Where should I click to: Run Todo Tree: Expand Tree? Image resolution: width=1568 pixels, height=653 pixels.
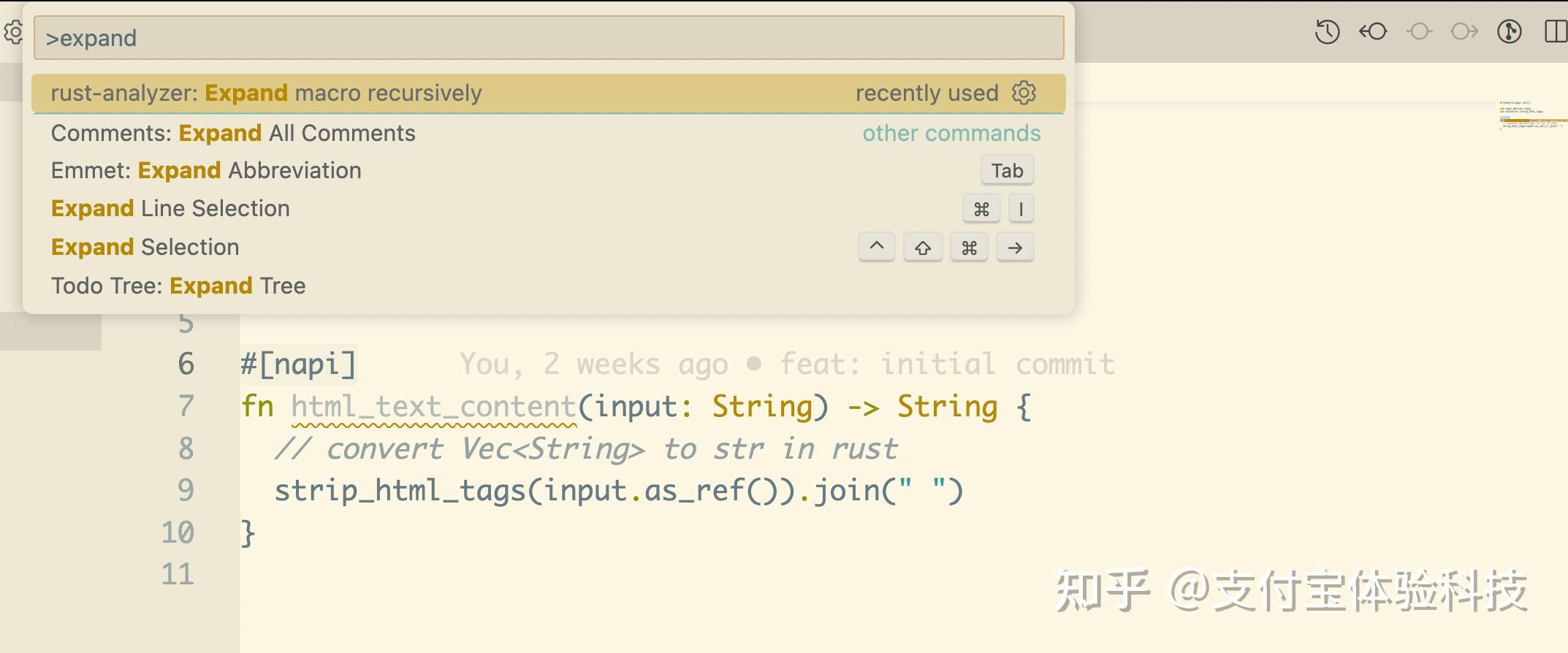click(548, 286)
